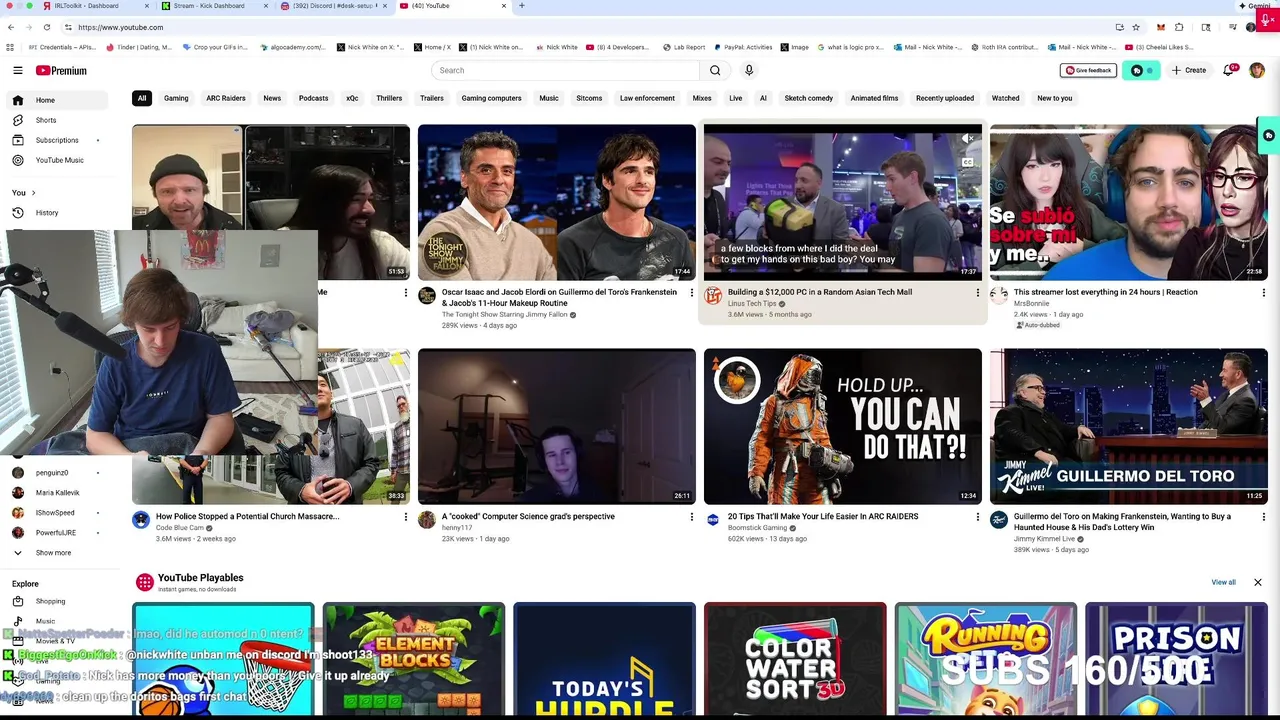This screenshot has height=720, width=1280.
Task: Open the account avatar menu
Action: click(1257, 70)
